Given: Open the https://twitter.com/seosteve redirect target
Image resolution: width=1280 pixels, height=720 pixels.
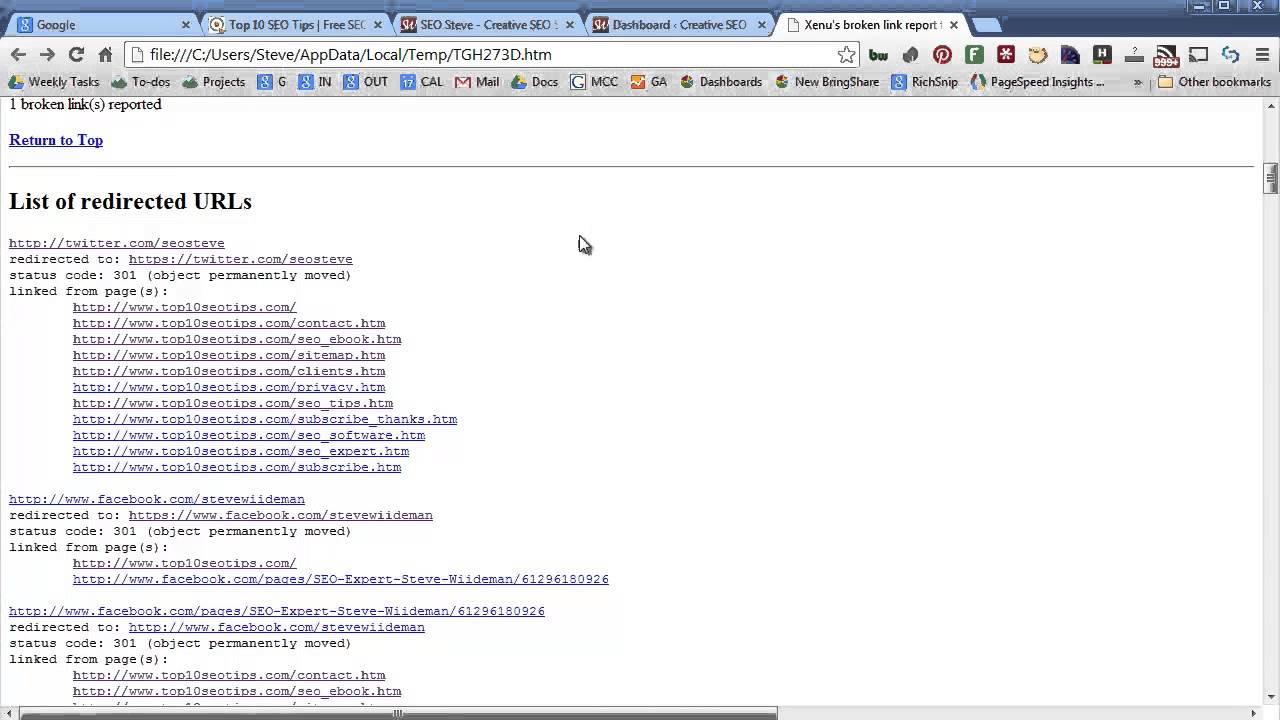Looking at the screenshot, I should (x=241, y=259).
